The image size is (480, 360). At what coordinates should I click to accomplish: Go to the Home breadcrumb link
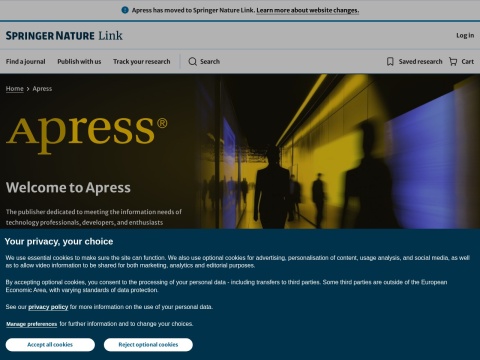[x=15, y=89]
